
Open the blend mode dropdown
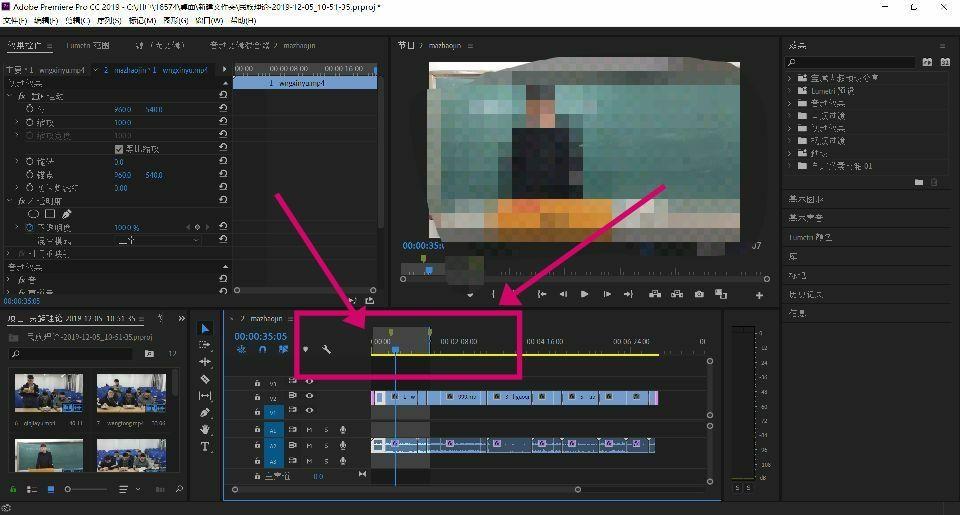tap(158, 241)
